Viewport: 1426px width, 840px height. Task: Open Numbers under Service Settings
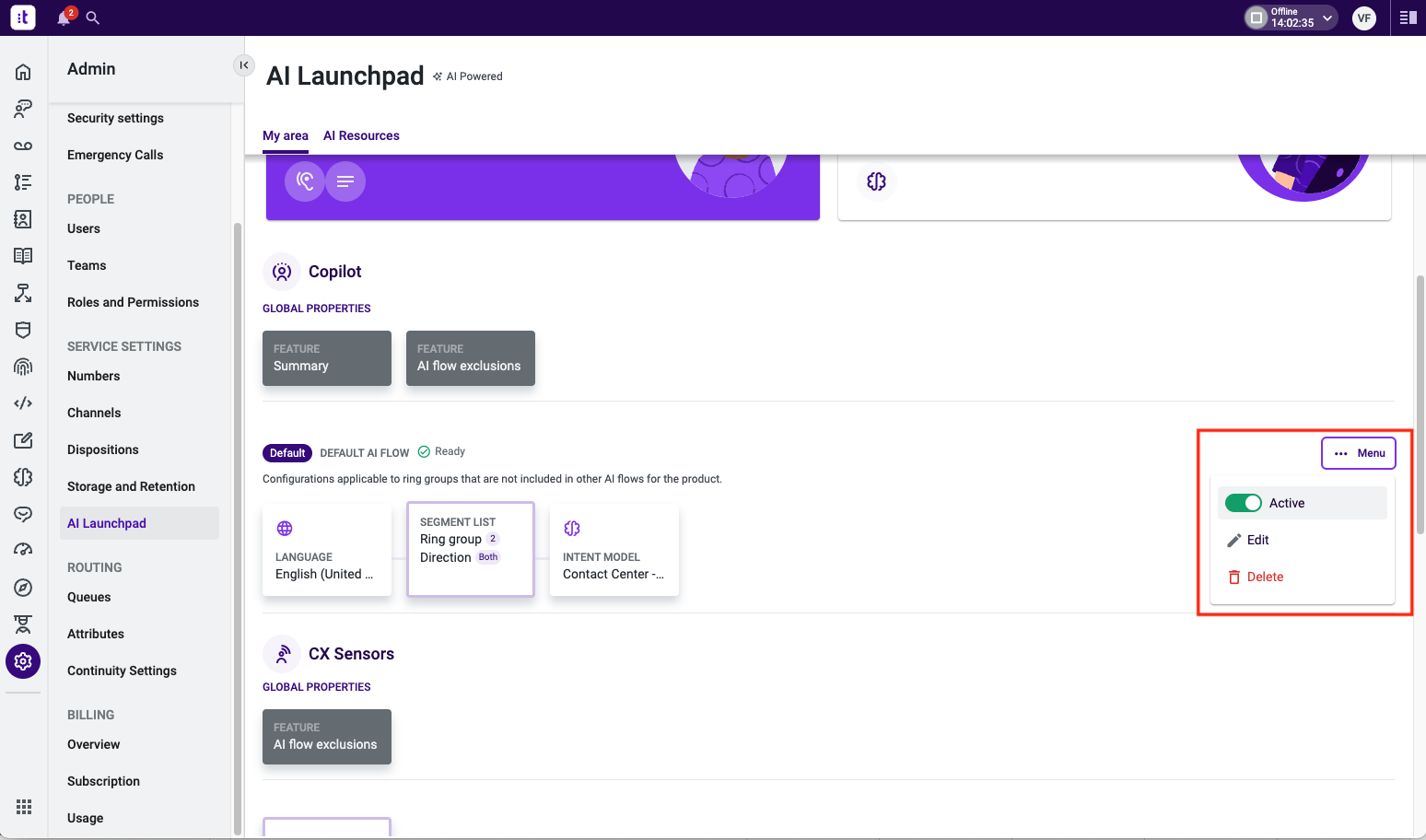(x=93, y=376)
